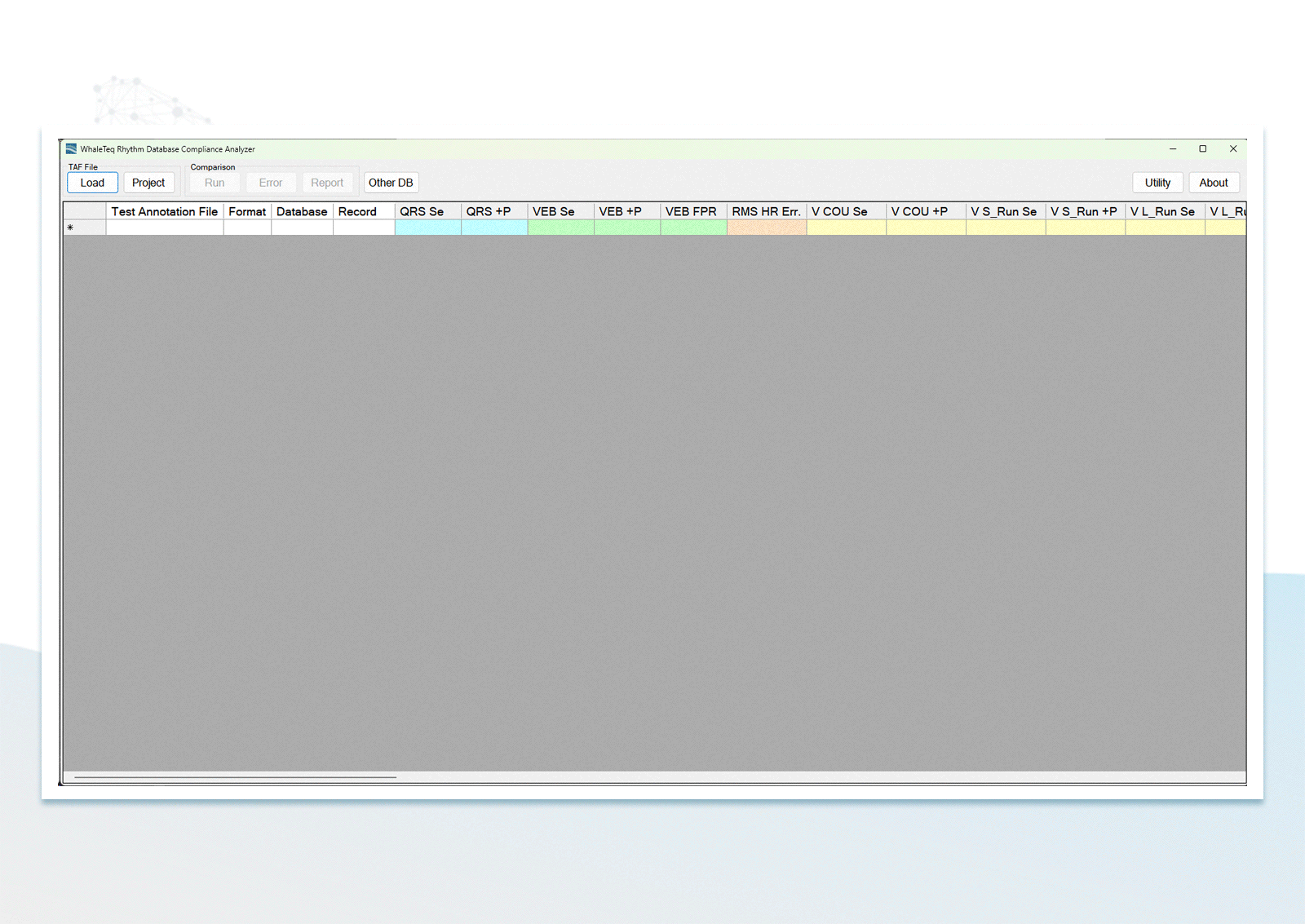Click the VEB +P column header

[627, 211]
